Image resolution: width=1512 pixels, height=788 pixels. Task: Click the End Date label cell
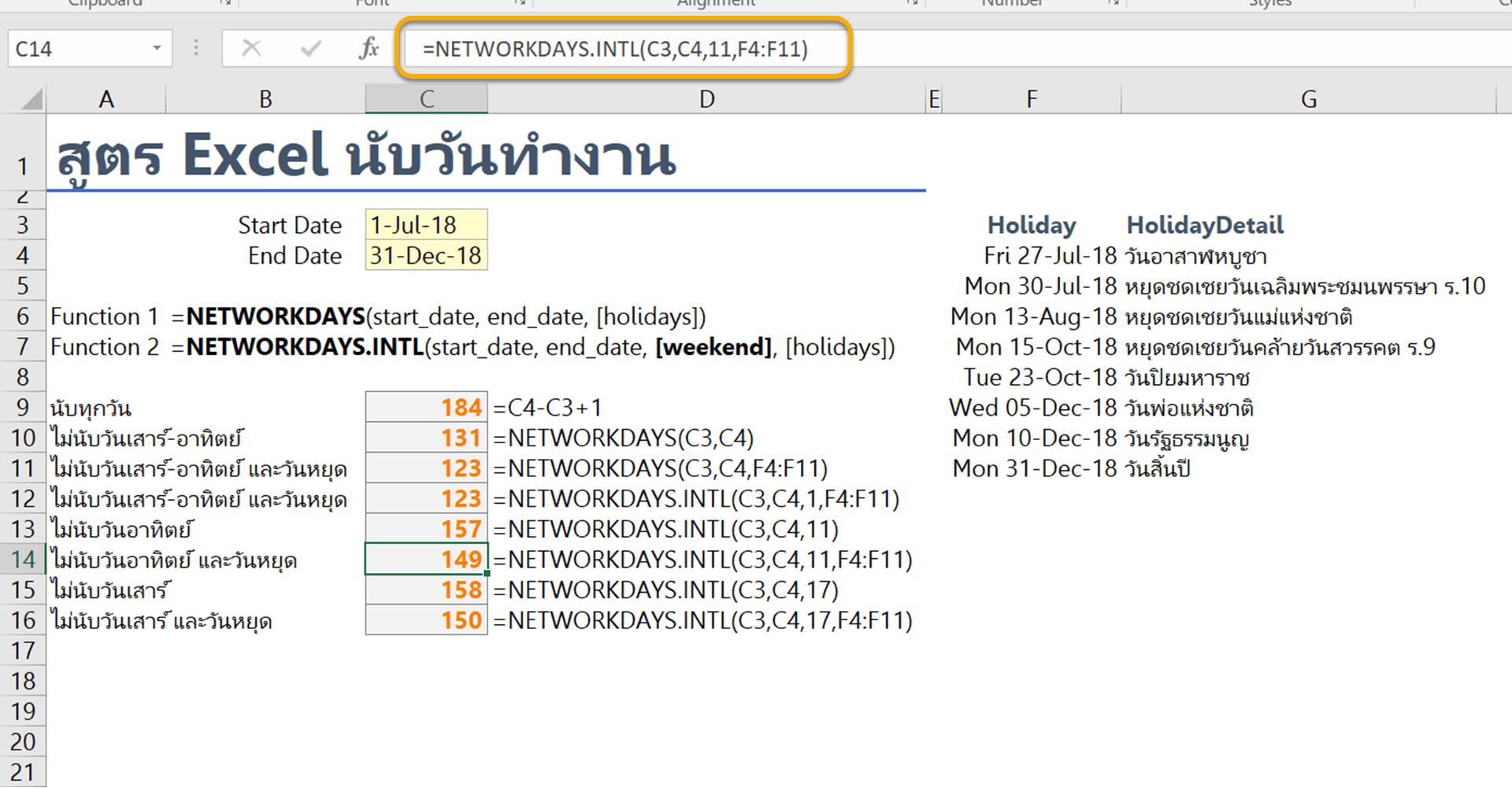click(x=295, y=256)
